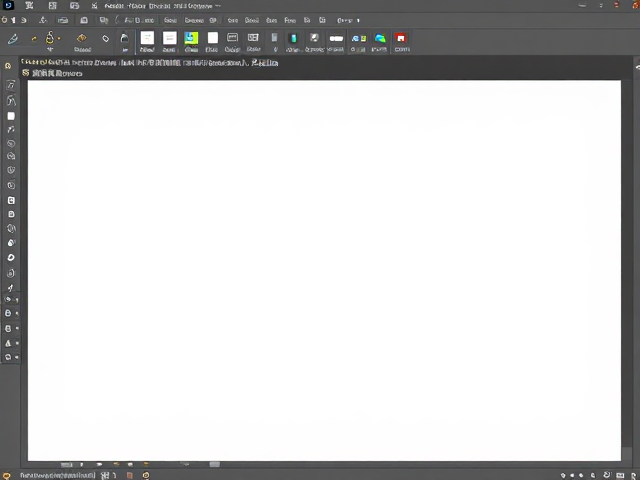Click the yellow figure icon in ribbon
640x480 pixels.
[x=50, y=38]
